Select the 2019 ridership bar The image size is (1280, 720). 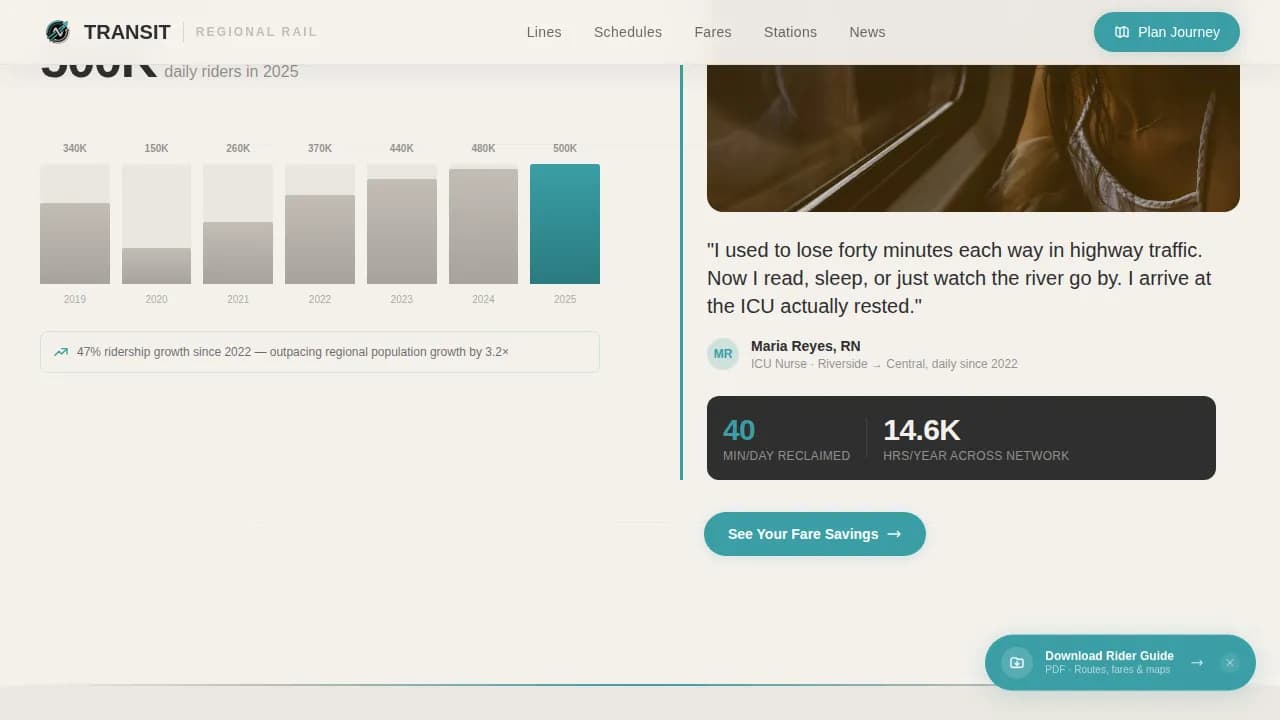[x=75, y=243]
